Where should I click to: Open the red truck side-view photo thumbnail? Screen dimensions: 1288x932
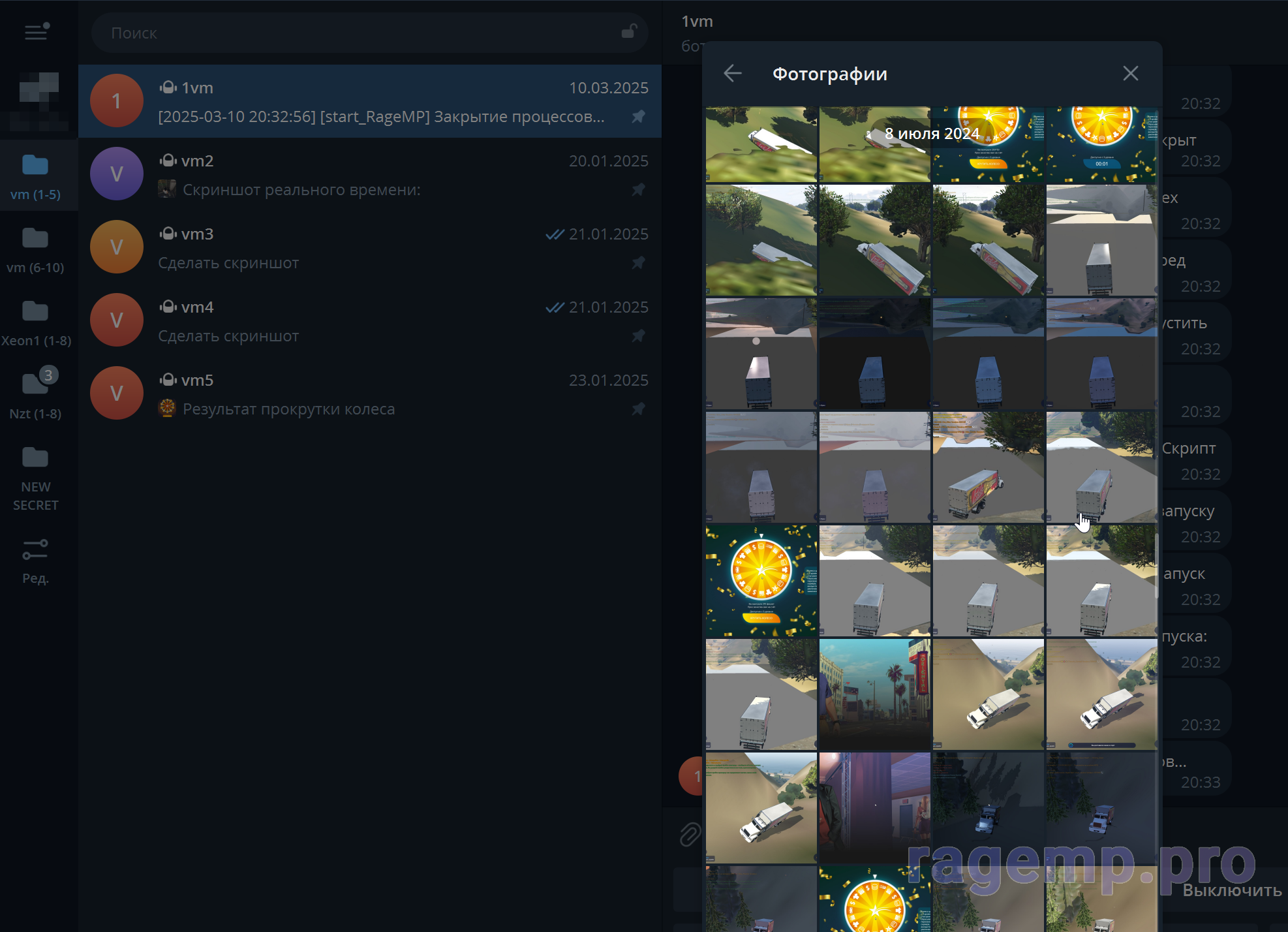(988, 467)
